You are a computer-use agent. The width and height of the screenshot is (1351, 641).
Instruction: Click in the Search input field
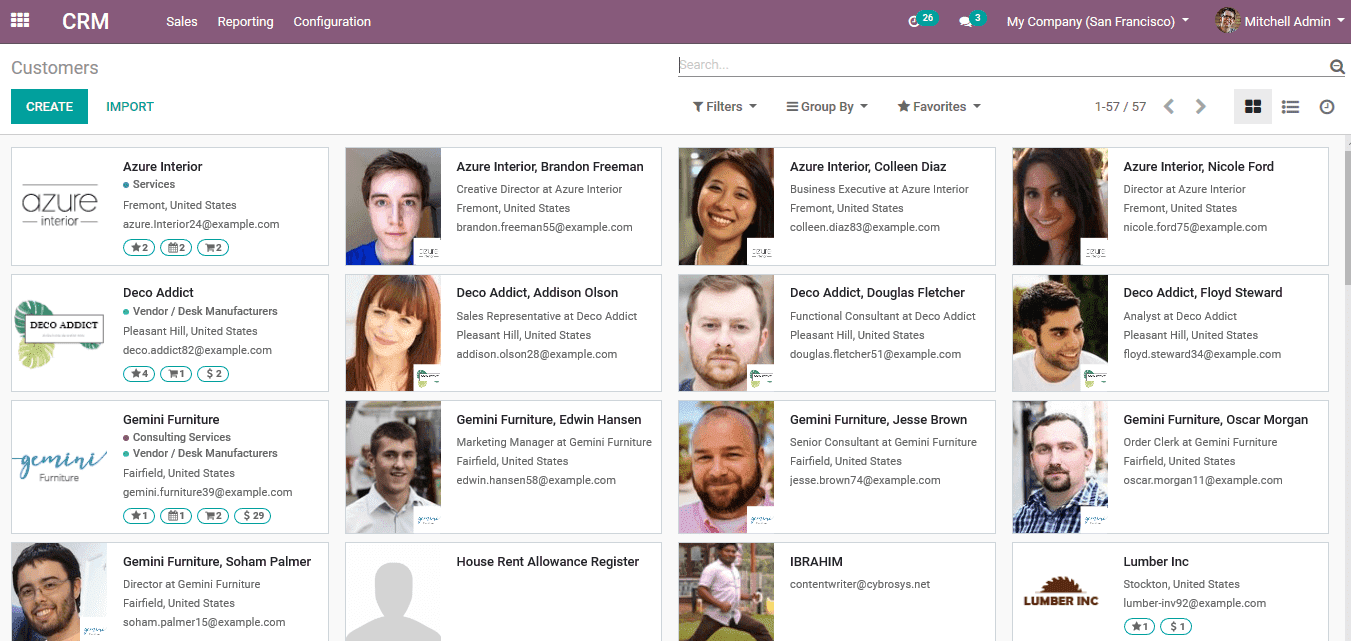1003,65
